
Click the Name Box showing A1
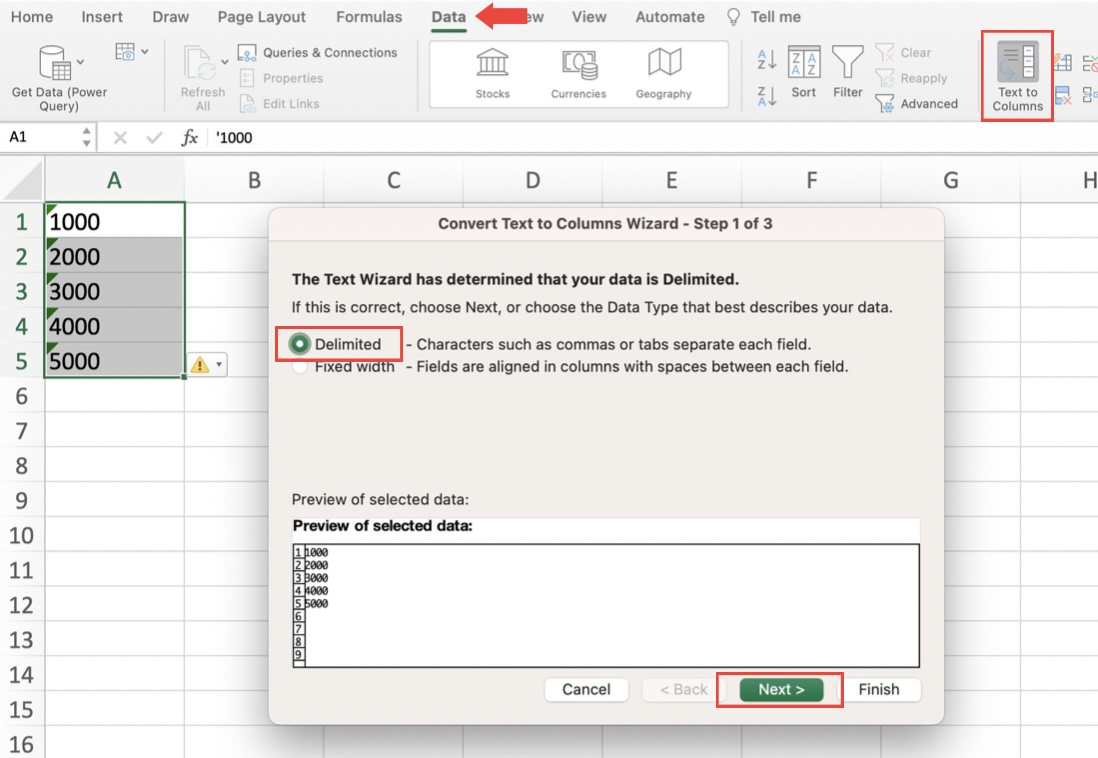tap(42, 137)
